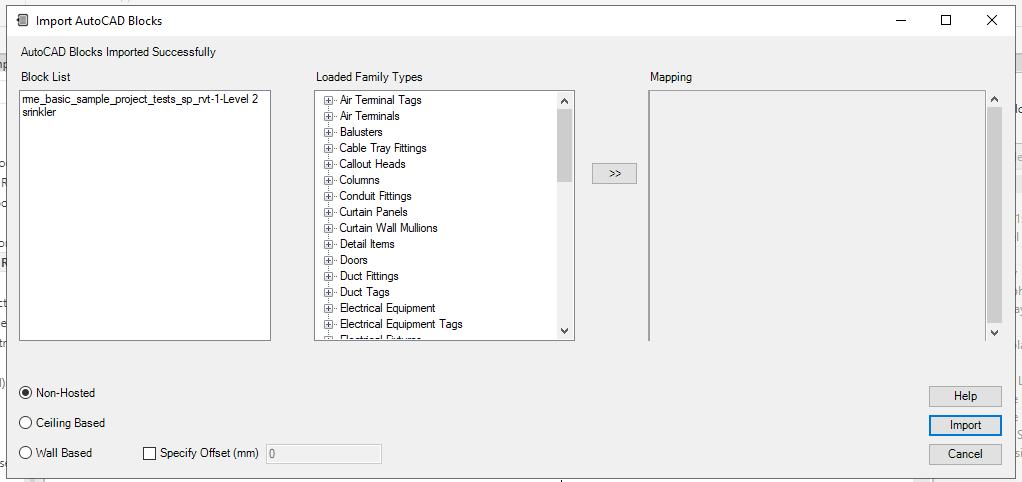Expand the Duct Fittings category

(x=328, y=276)
